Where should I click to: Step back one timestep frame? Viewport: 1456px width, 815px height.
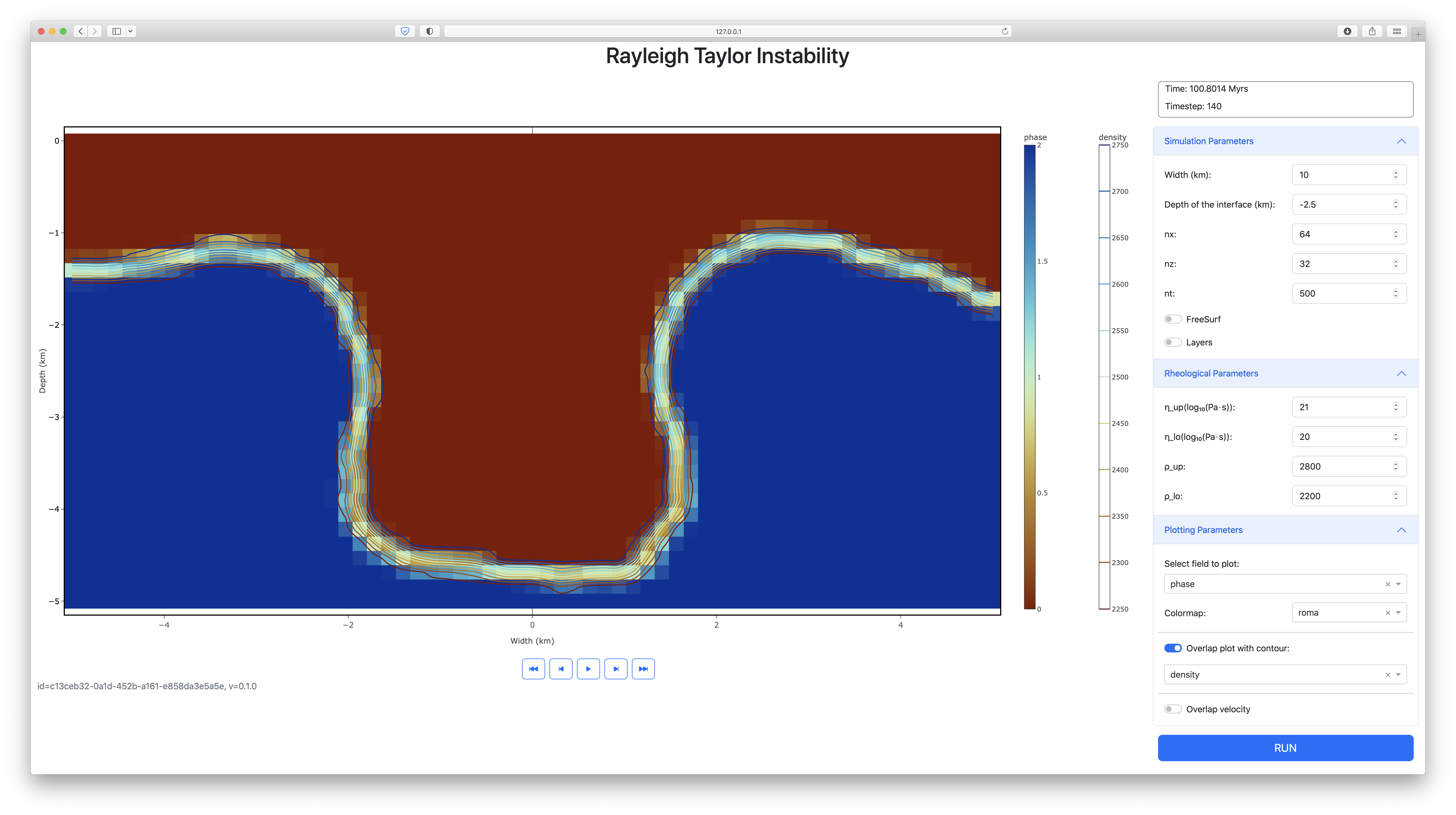click(x=561, y=669)
